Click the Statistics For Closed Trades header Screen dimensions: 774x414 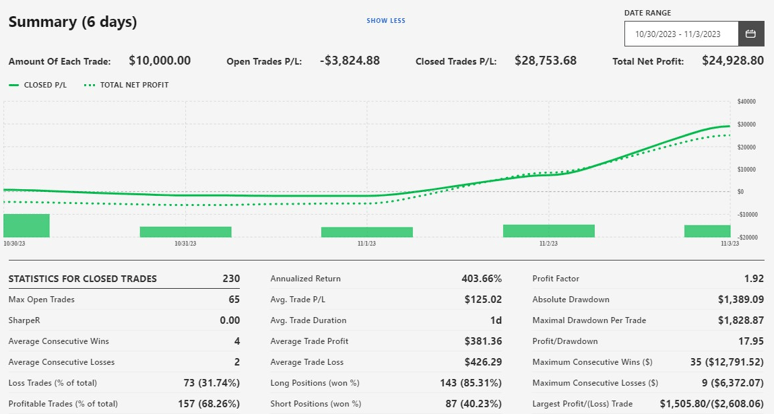(x=83, y=279)
